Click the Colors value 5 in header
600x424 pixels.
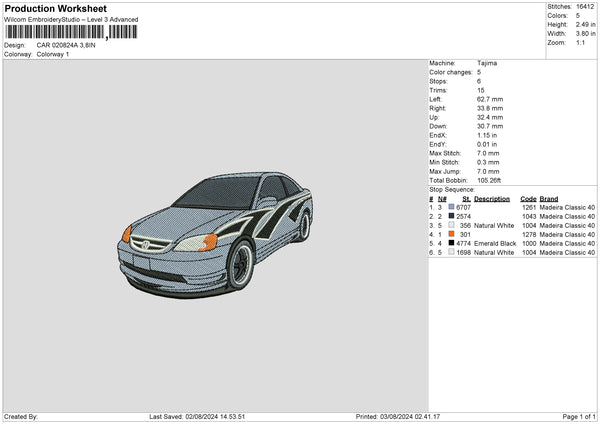coord(578,16)
